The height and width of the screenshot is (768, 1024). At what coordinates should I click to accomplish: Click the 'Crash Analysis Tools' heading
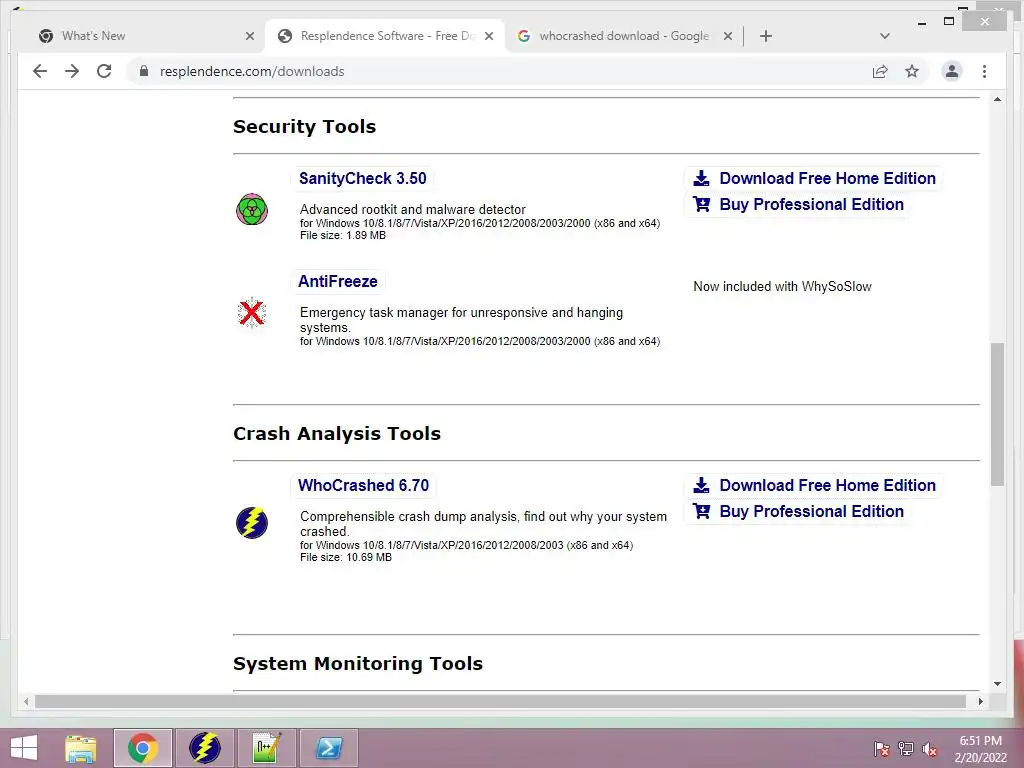[337, 434]
